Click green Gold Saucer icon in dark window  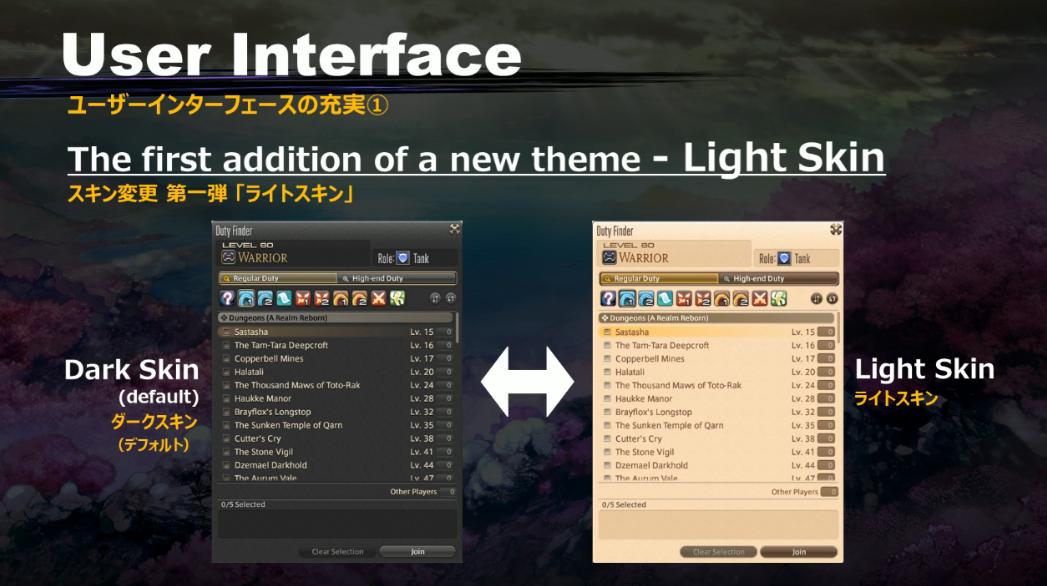tap(397, 298)
